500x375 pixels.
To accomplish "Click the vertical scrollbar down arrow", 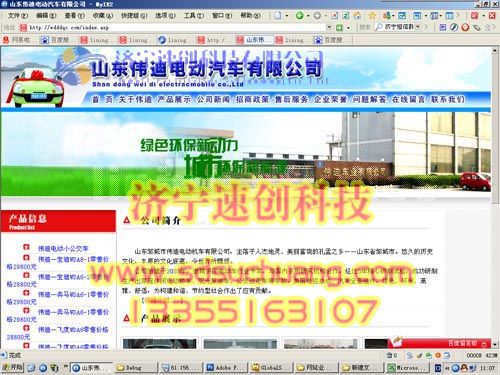I will [x=495, y=344].
